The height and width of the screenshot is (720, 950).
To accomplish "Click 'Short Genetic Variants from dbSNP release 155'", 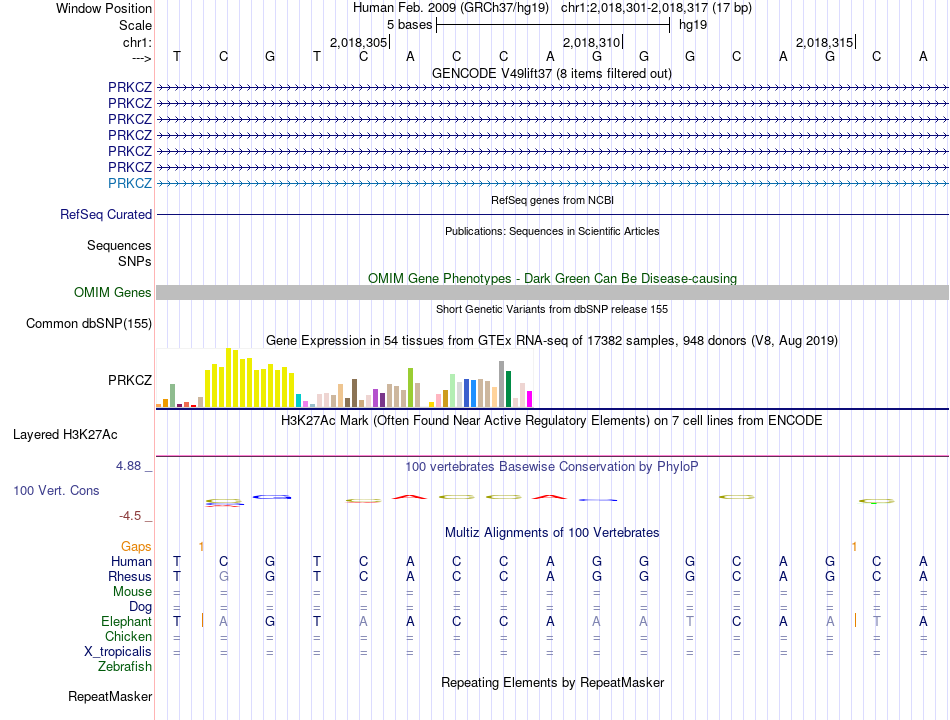I will click(x=552, y=309).
